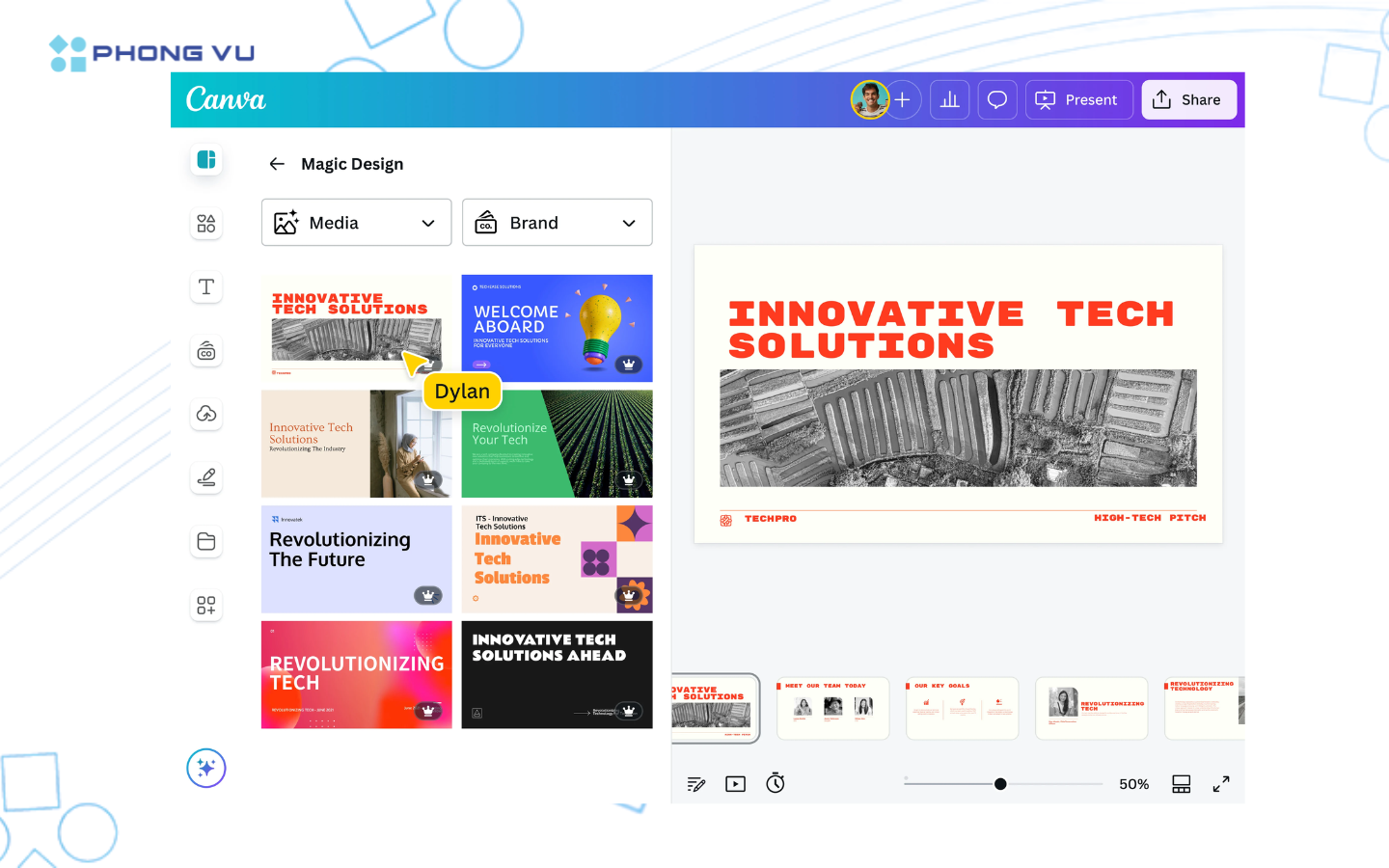
Task: Toggle fullscreen mode
Action: pyautogui.click(x=1221, y=784)
